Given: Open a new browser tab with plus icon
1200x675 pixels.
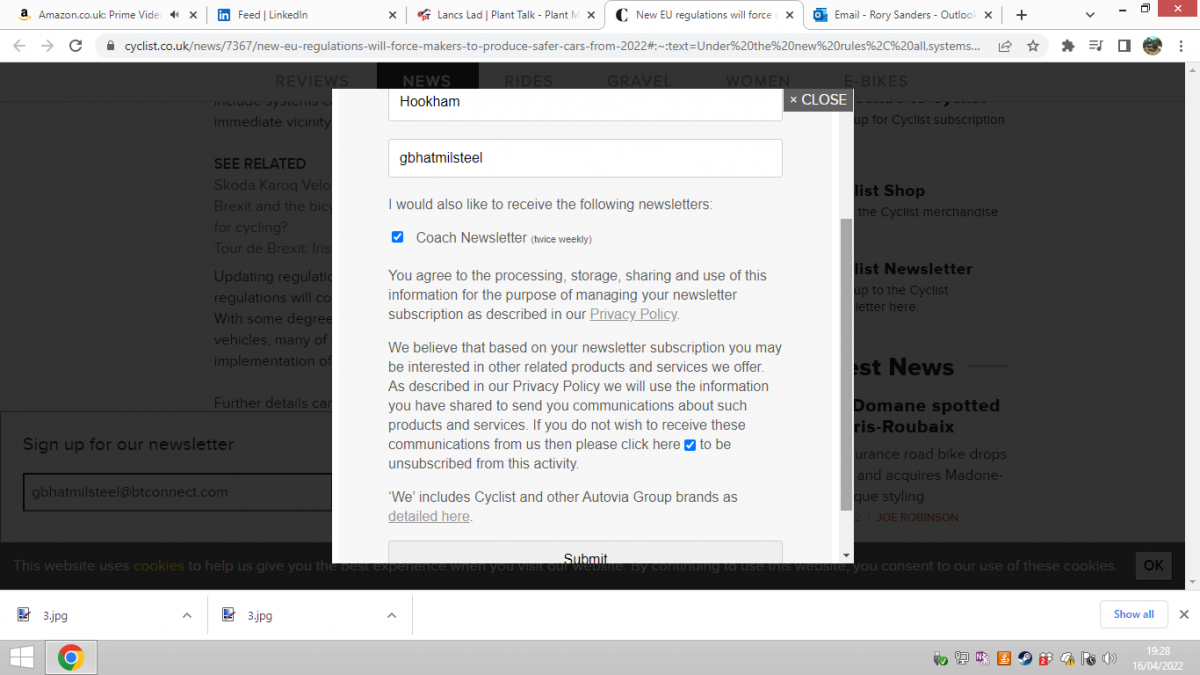Looking at the screenshot, I should click(1021, 15).
